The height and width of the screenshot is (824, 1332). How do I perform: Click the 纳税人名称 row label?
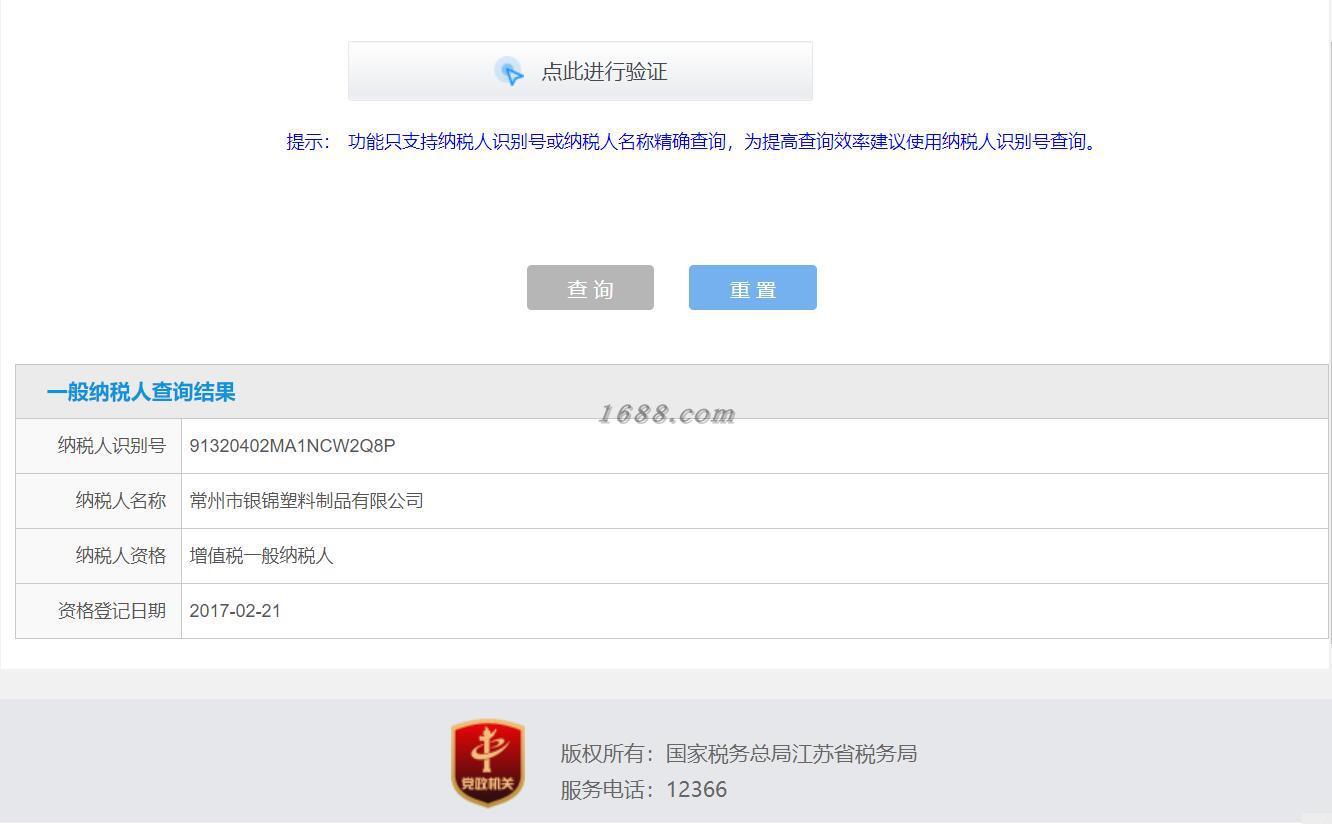(x=121, y=501)
